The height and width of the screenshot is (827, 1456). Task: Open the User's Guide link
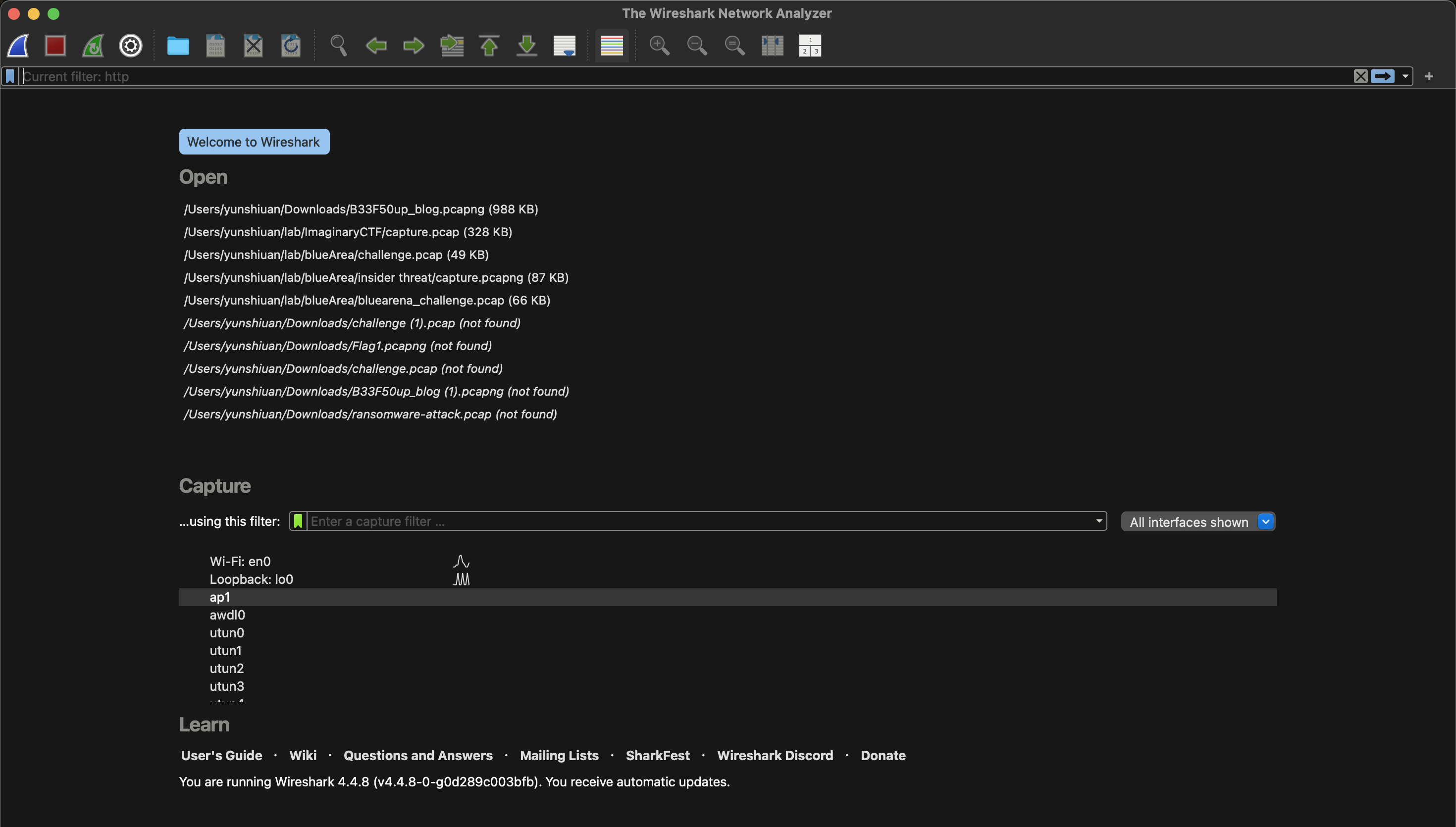point(221,755)
